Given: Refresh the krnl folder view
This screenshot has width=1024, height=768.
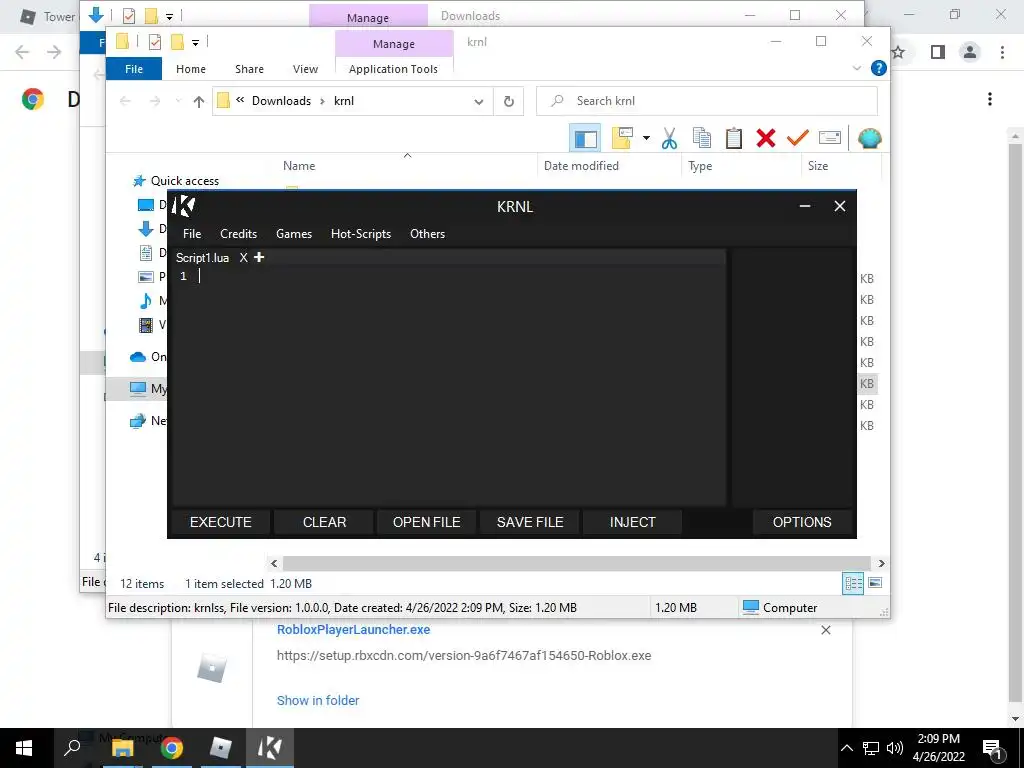Looking at the screenshot, I should click(x=509, y=101).
